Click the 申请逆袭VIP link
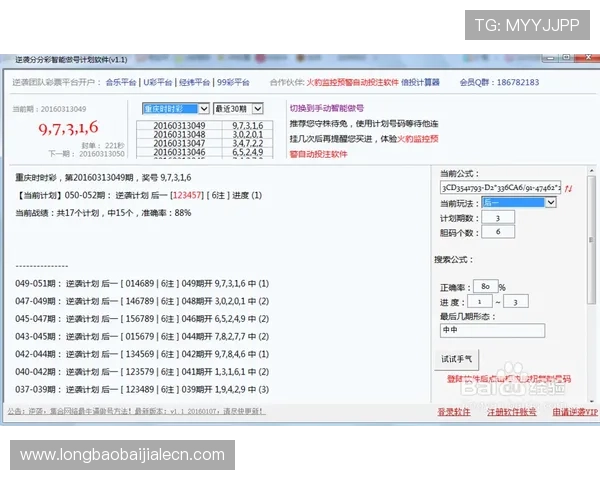 tap(575, 412)
